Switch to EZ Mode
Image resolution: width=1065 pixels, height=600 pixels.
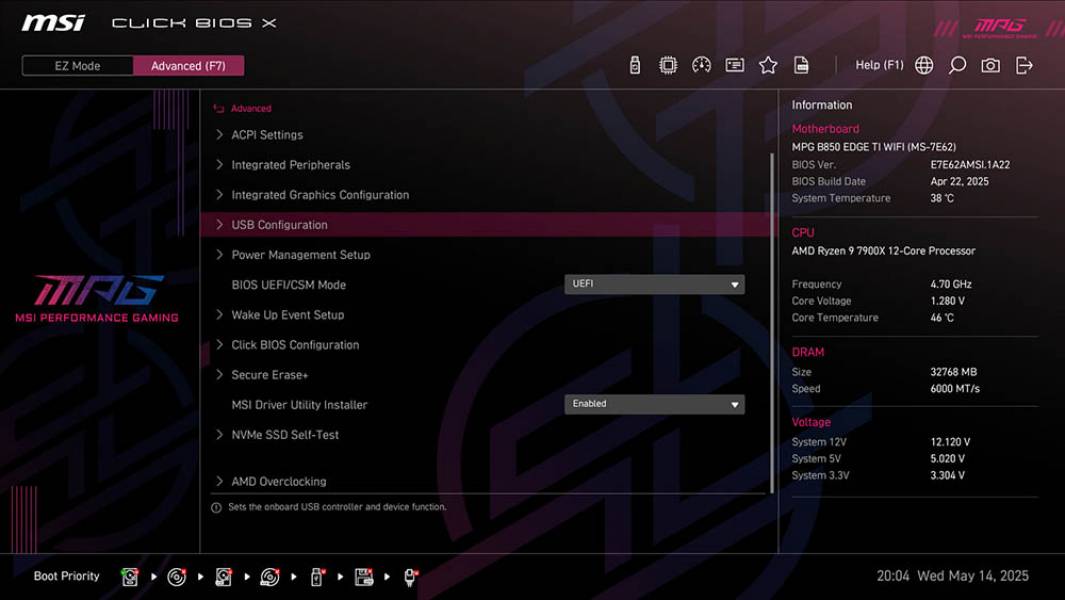[77, 66]
